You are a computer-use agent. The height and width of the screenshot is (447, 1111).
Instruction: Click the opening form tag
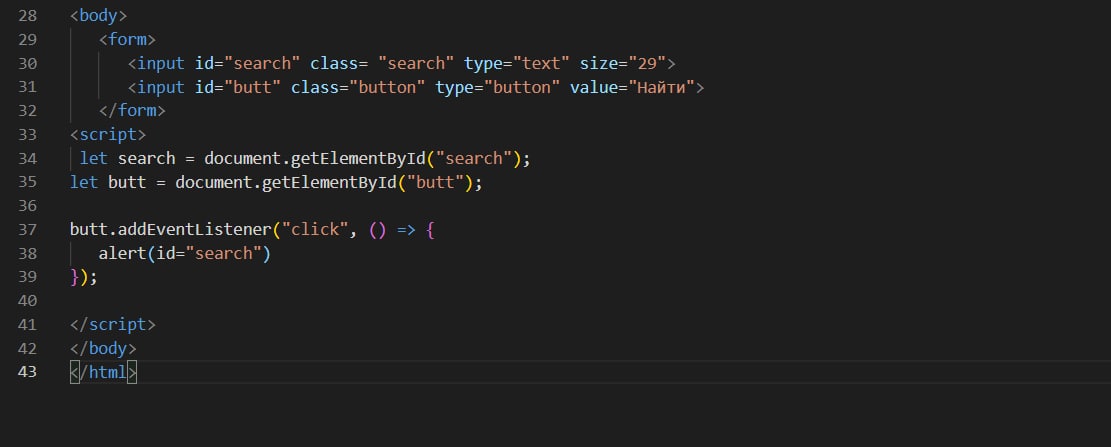128,39
